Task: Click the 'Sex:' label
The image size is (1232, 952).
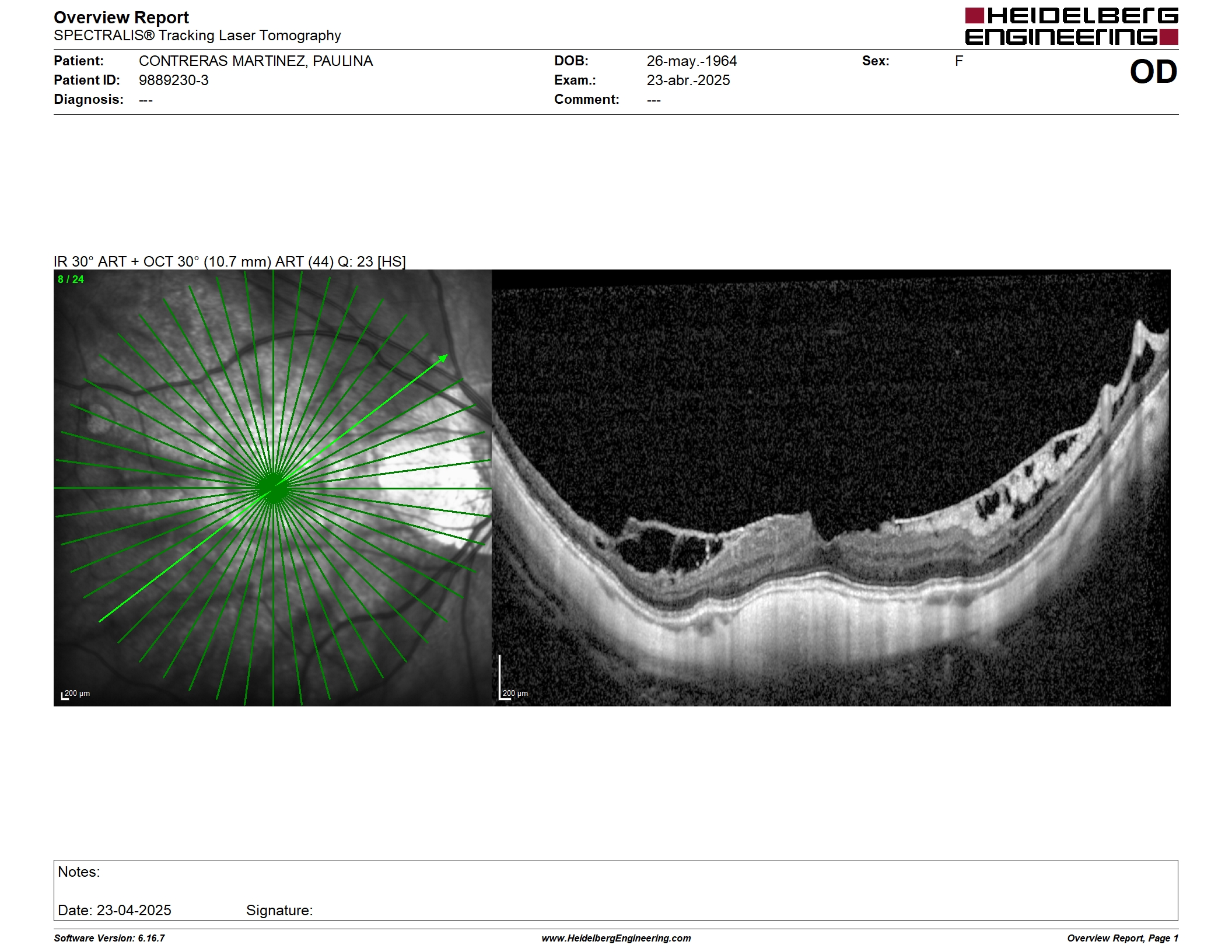Action: 876,61
